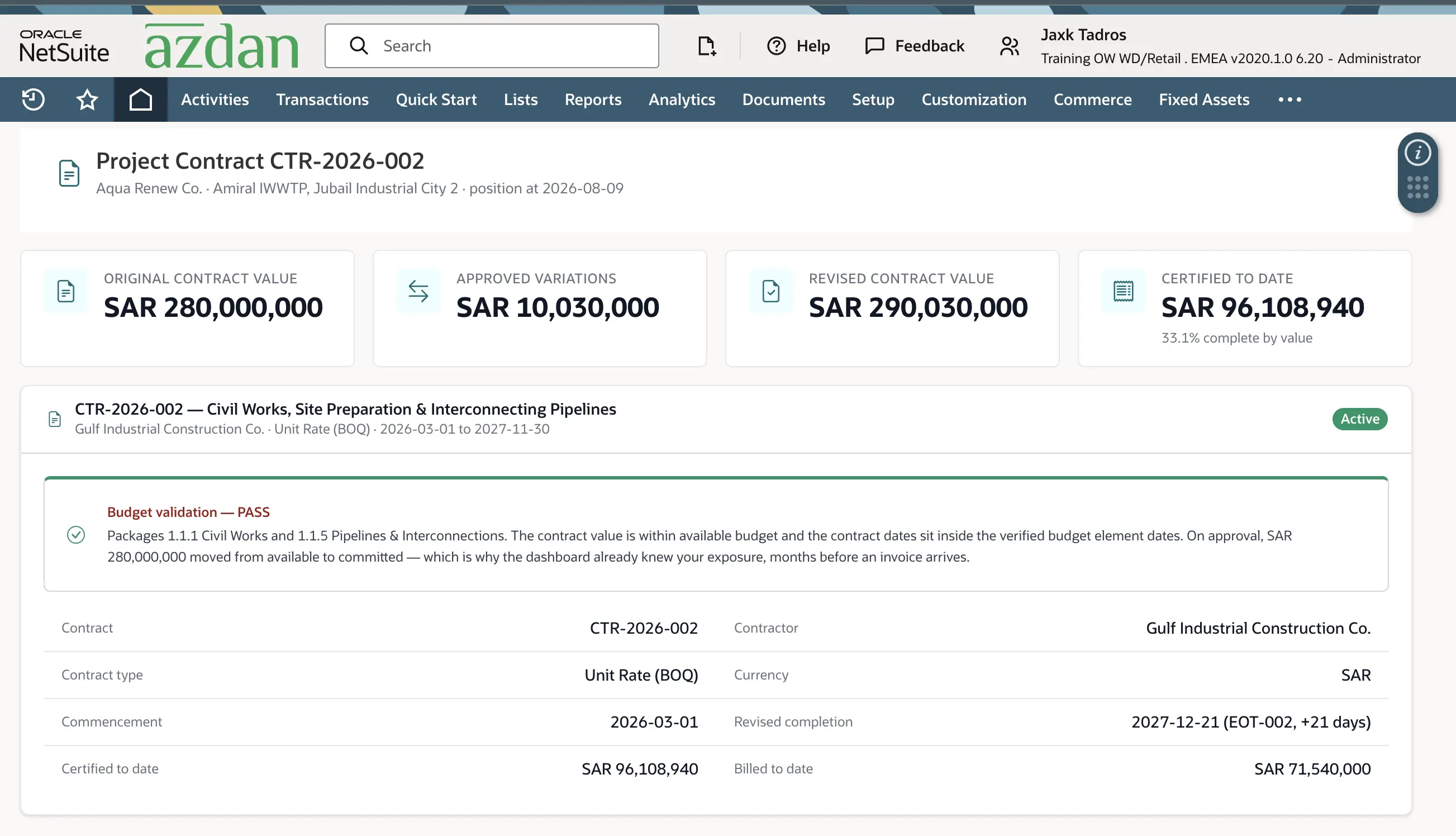Click the Certified To Date ledger icon
Image resolution: width=1456 pixels, height=836 pixels.
click(x=1123, y=291)
